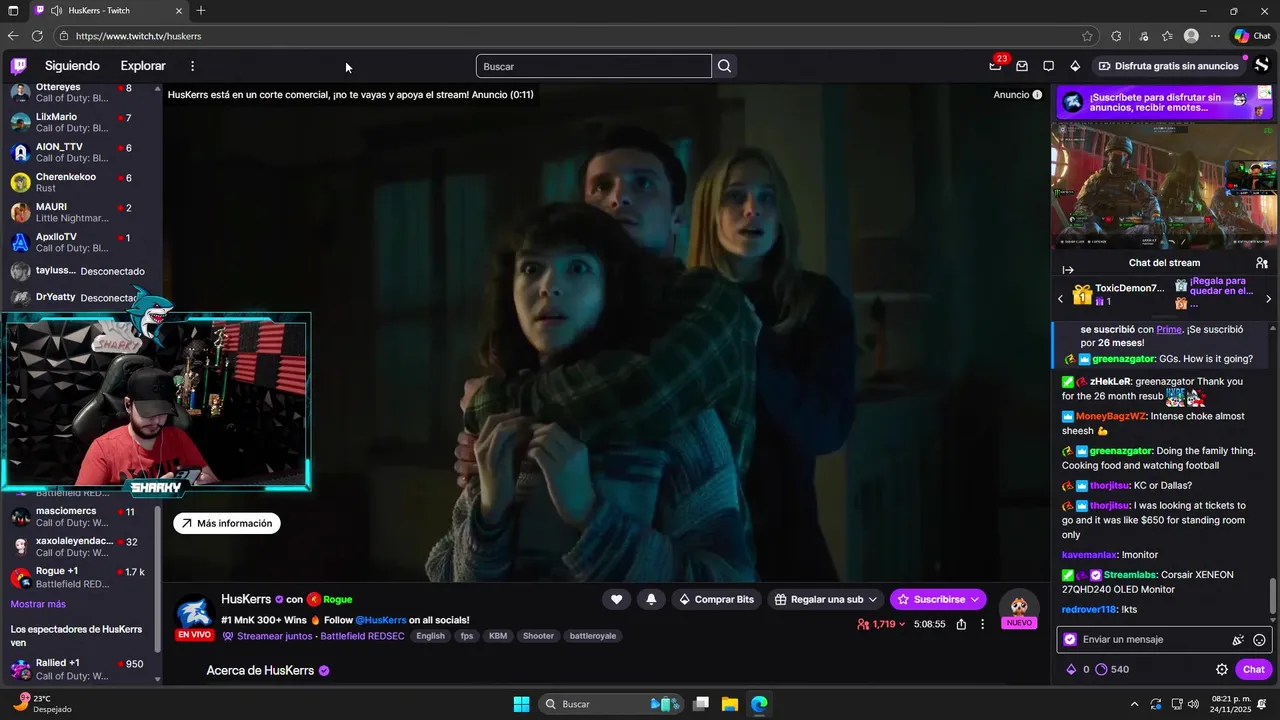The height and width of the screenshot is (720, 1280).
Task: Click the chat scrollbar thumb
Action: [1272, 597]
